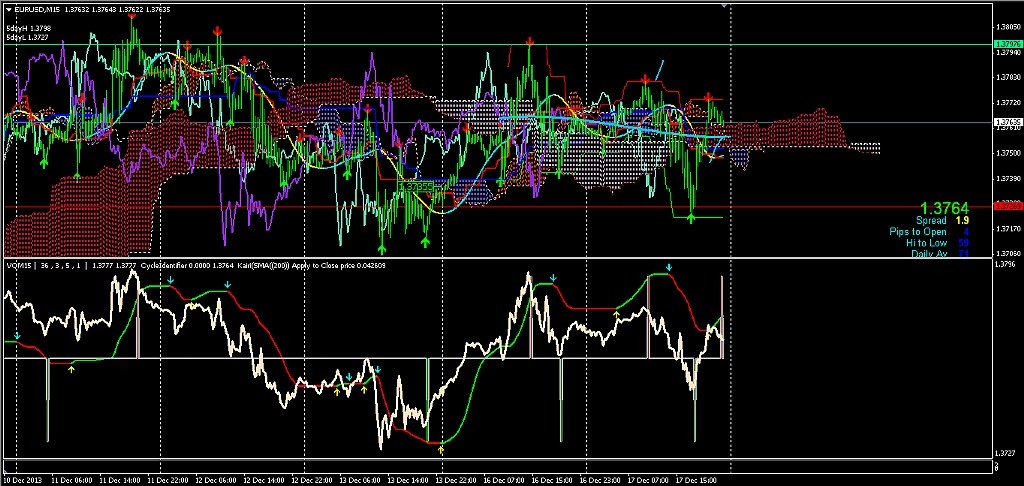Select the 5dgyL 1.3727 label
Image resolution: width=1024 pixels, height=486 pixels.
click(x=28, y=37)
